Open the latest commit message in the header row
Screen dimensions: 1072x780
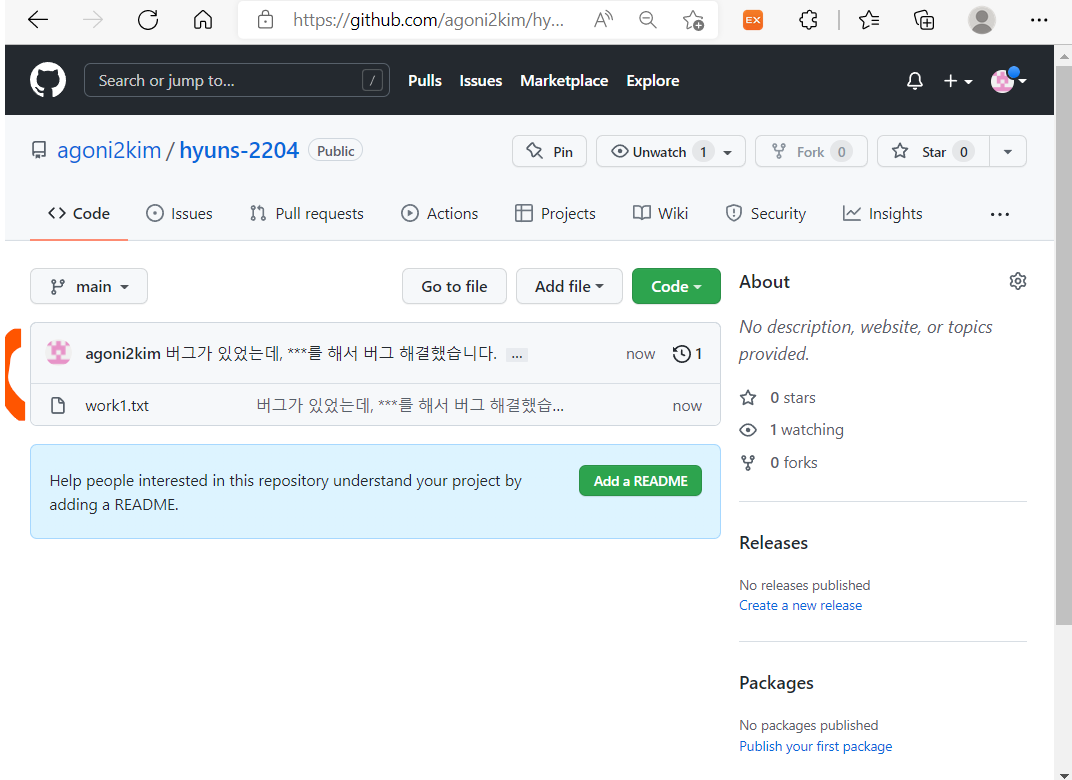[331, 353]
